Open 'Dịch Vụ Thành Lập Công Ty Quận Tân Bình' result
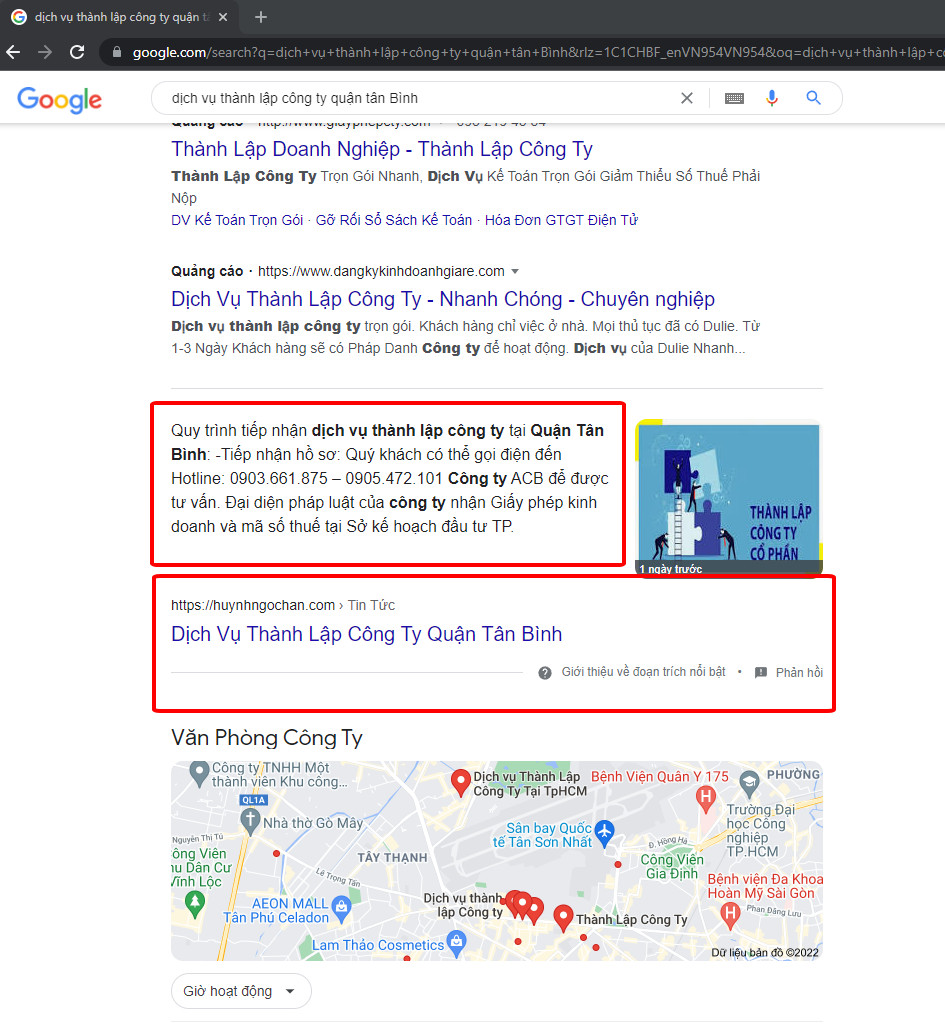945x1027 pixels. coord(366,633)
